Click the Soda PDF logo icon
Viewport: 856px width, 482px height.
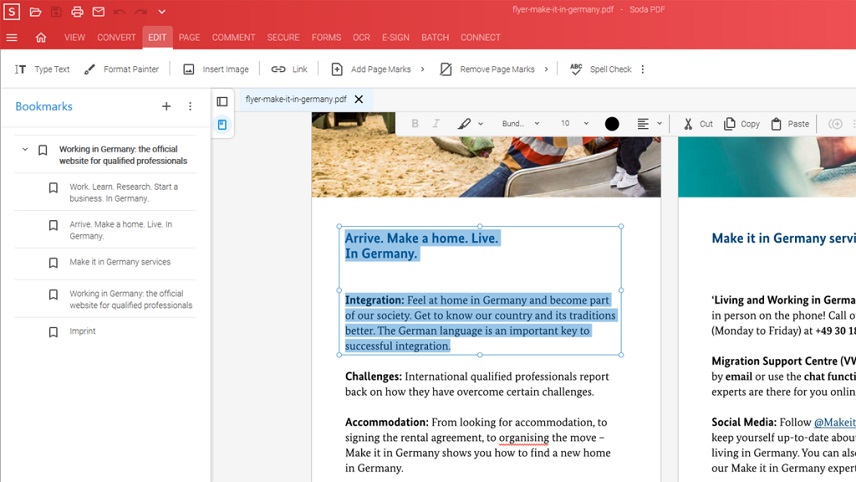point(11,11)
